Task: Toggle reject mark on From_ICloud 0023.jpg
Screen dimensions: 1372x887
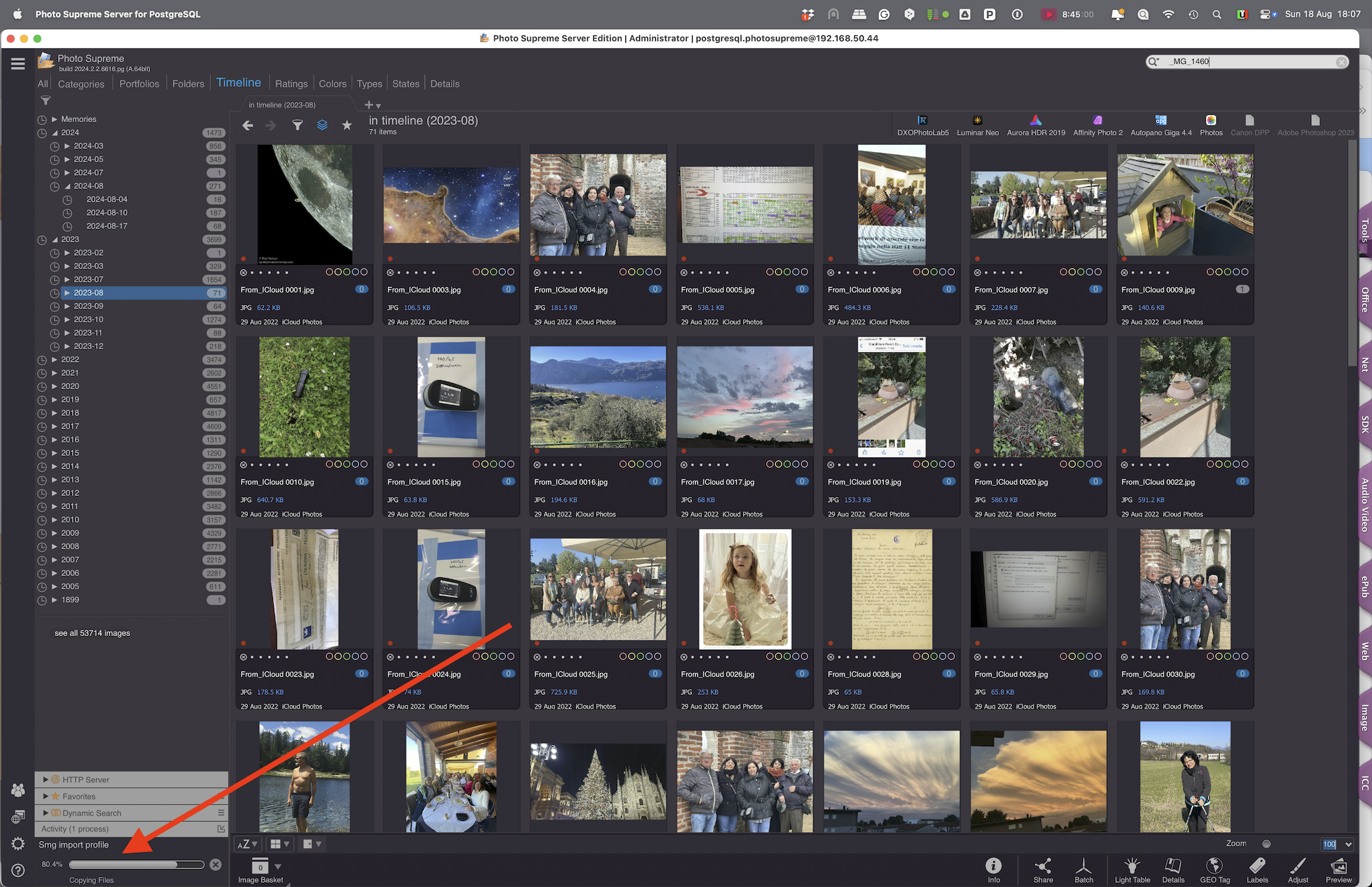Action: [244, 657]
